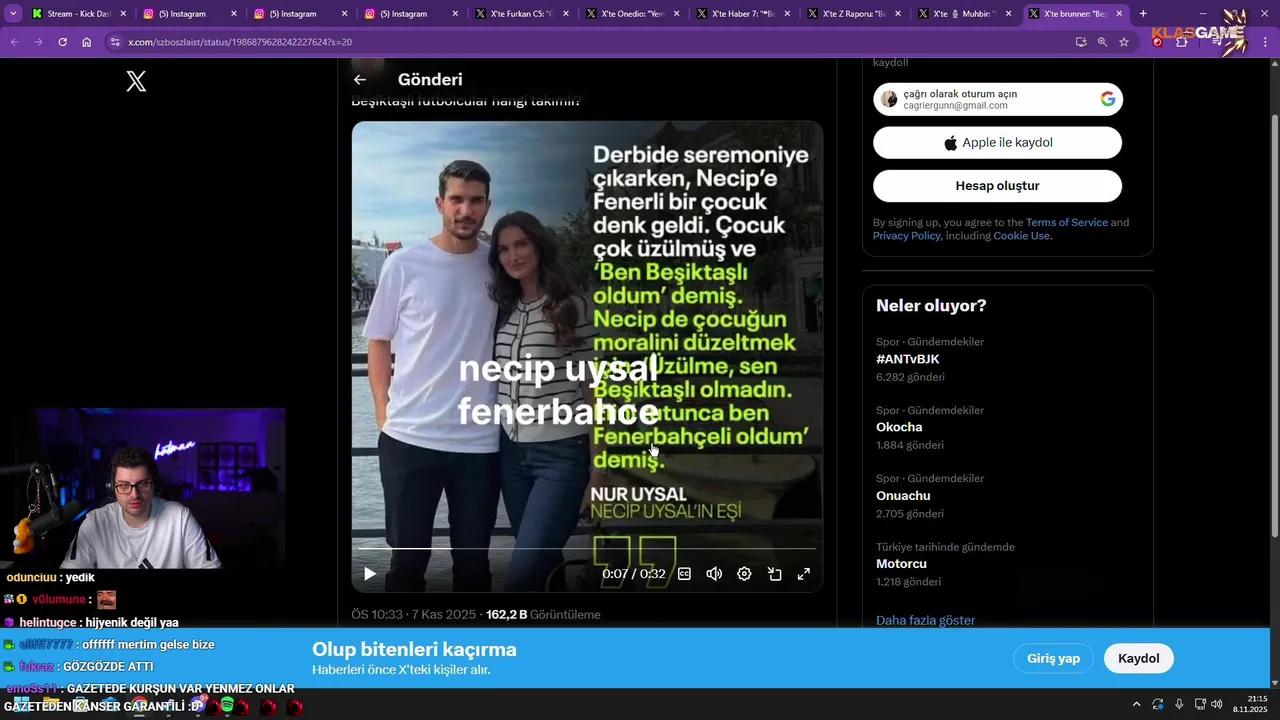Open Cookie Use link

point(1021,236)
